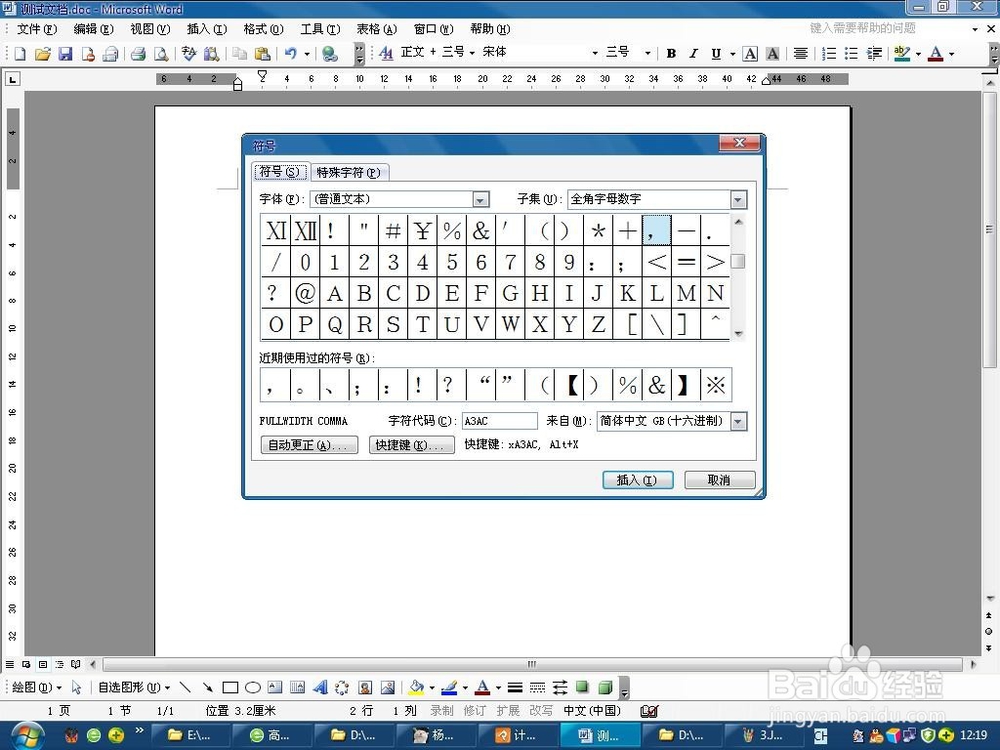Open the 来自 encoding dropdown
This screenshot has width=1000, height=750.
(x=738, y=422)
